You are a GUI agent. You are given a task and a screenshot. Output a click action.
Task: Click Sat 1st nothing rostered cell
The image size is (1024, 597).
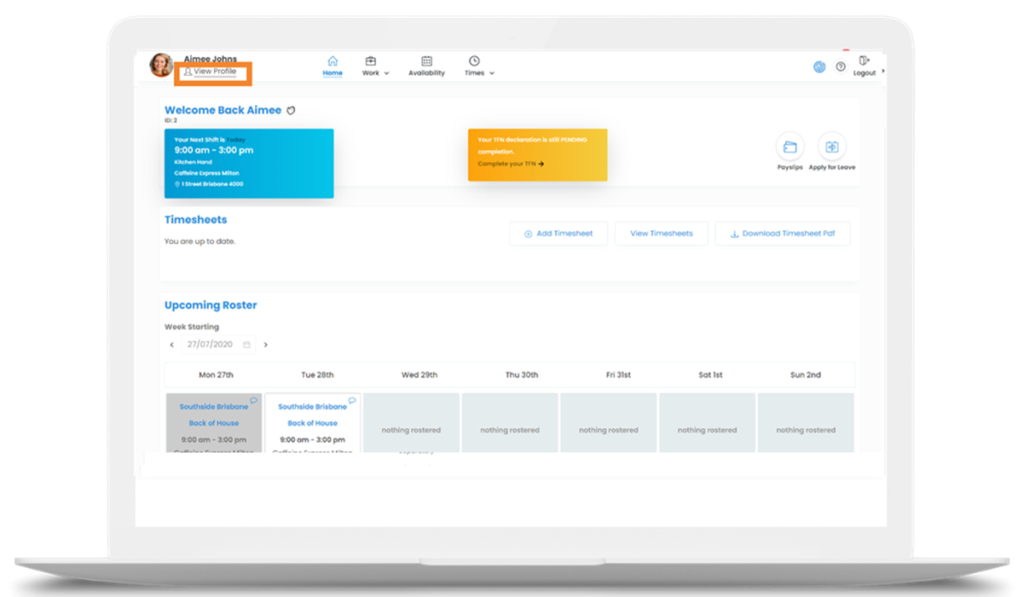click(x=707, y=423)
